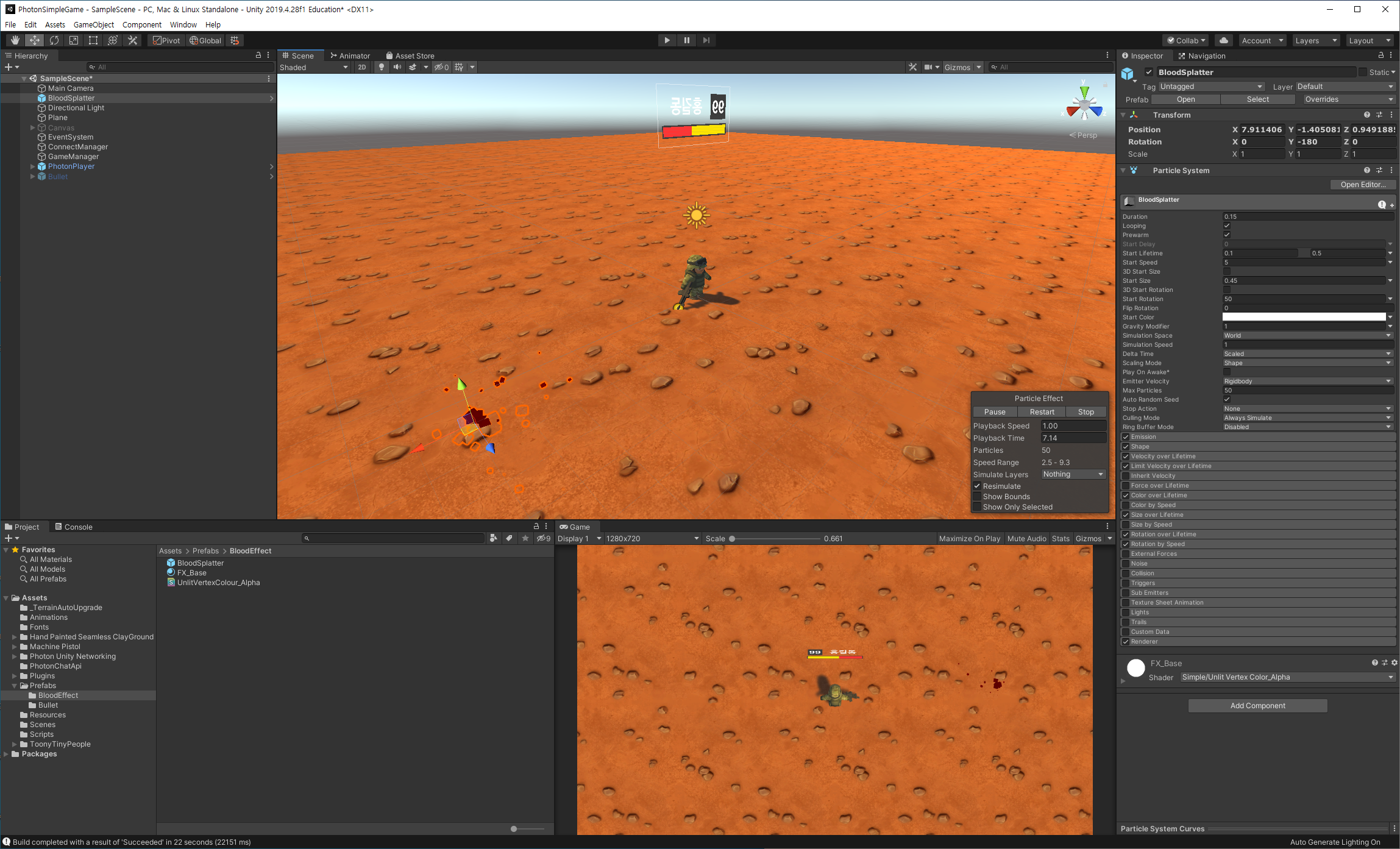Click the Pause playmode button

686,40
